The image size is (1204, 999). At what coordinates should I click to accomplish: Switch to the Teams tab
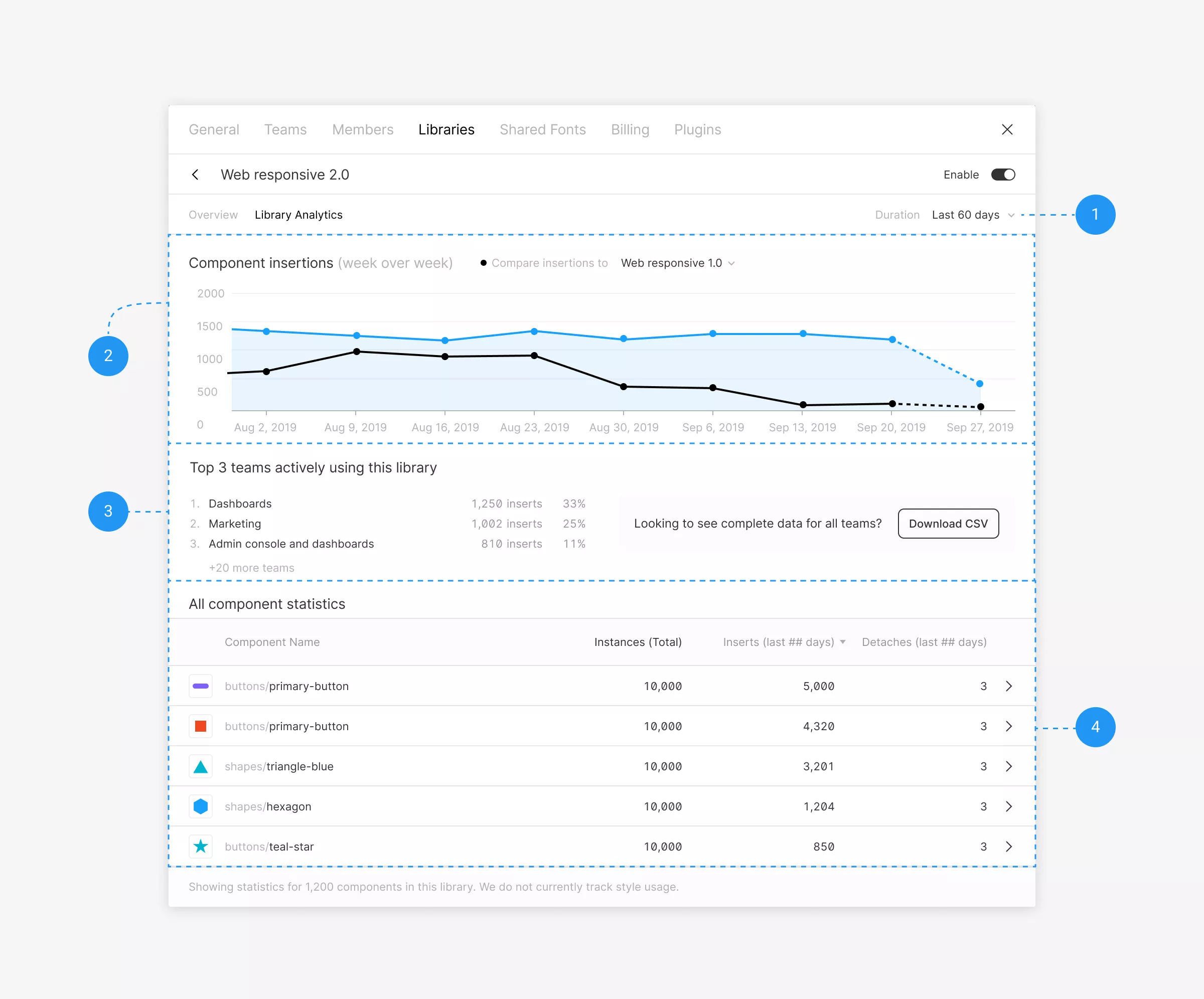tap(285, 129)
